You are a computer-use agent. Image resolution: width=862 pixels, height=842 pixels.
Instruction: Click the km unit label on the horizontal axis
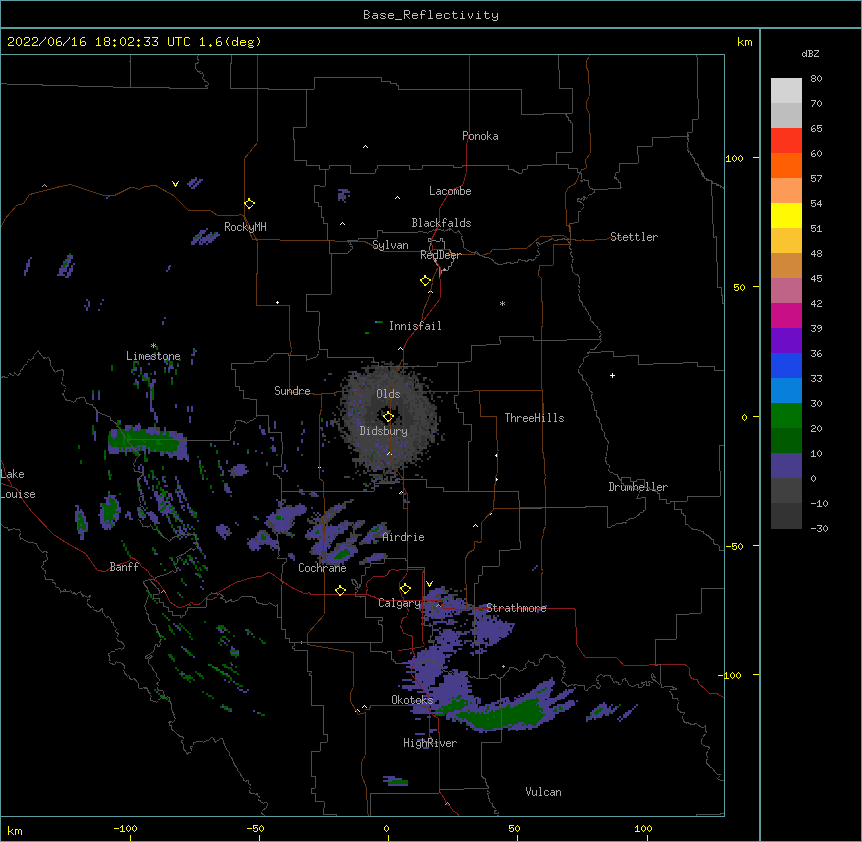click(15, 830)
